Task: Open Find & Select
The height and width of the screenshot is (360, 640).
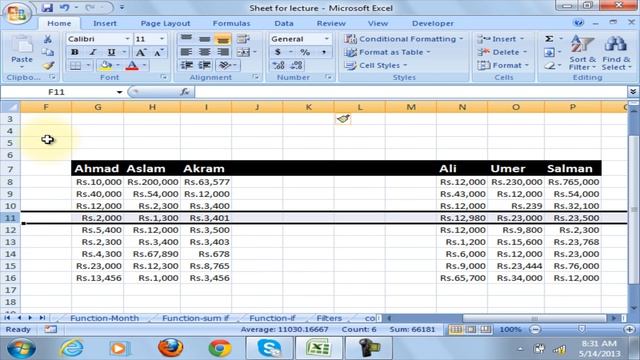Action: tap(616, 53)
